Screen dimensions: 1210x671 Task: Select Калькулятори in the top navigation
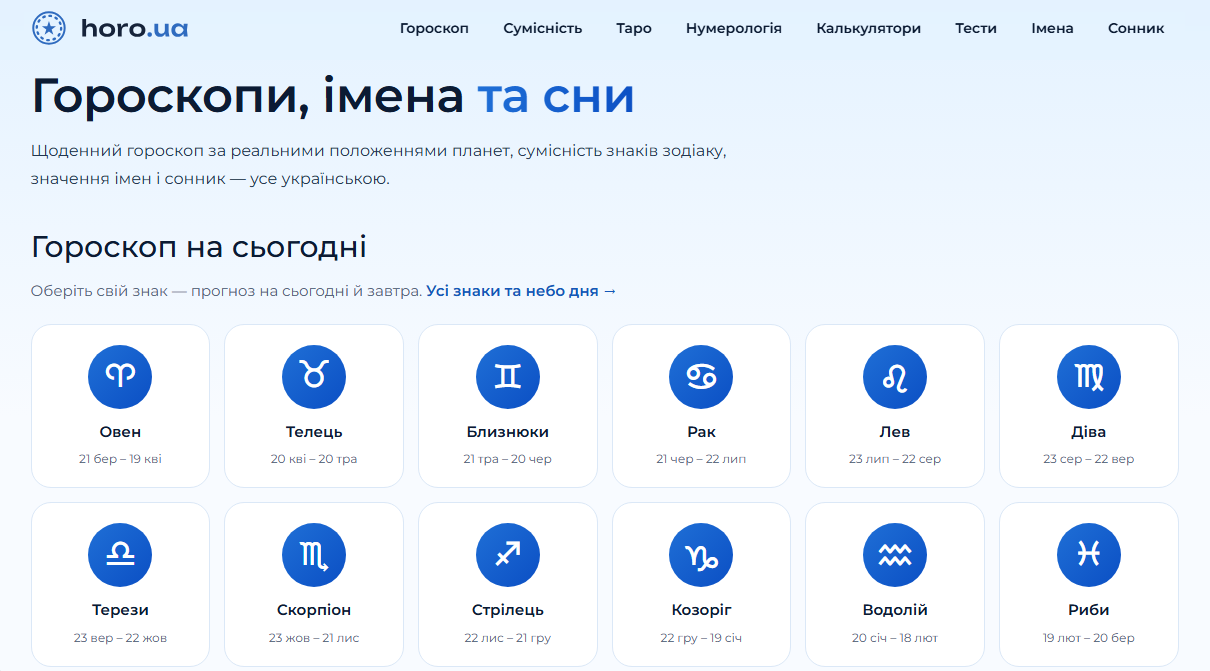[x=868, y=28]
